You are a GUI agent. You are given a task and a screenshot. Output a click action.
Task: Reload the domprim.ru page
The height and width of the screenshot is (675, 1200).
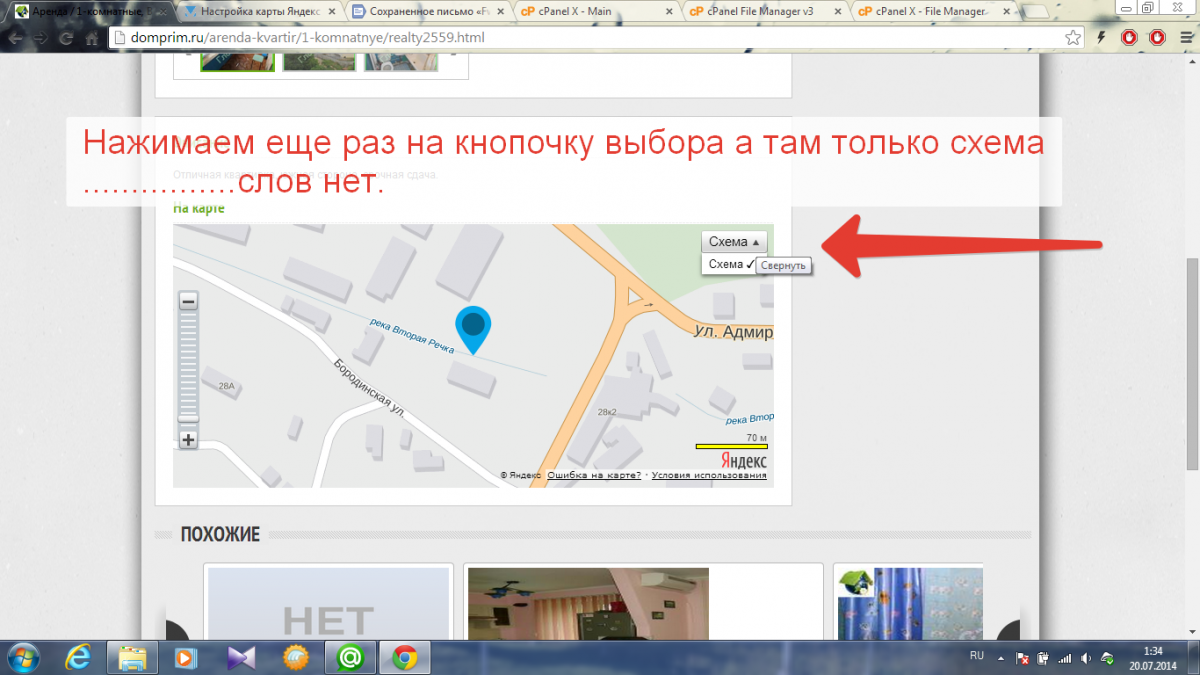(x=66, y=38)
